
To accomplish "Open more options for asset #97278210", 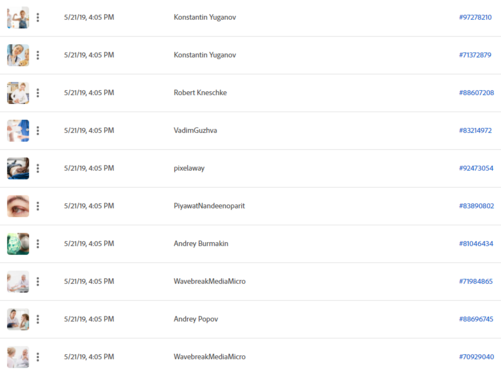I will 38,17.
